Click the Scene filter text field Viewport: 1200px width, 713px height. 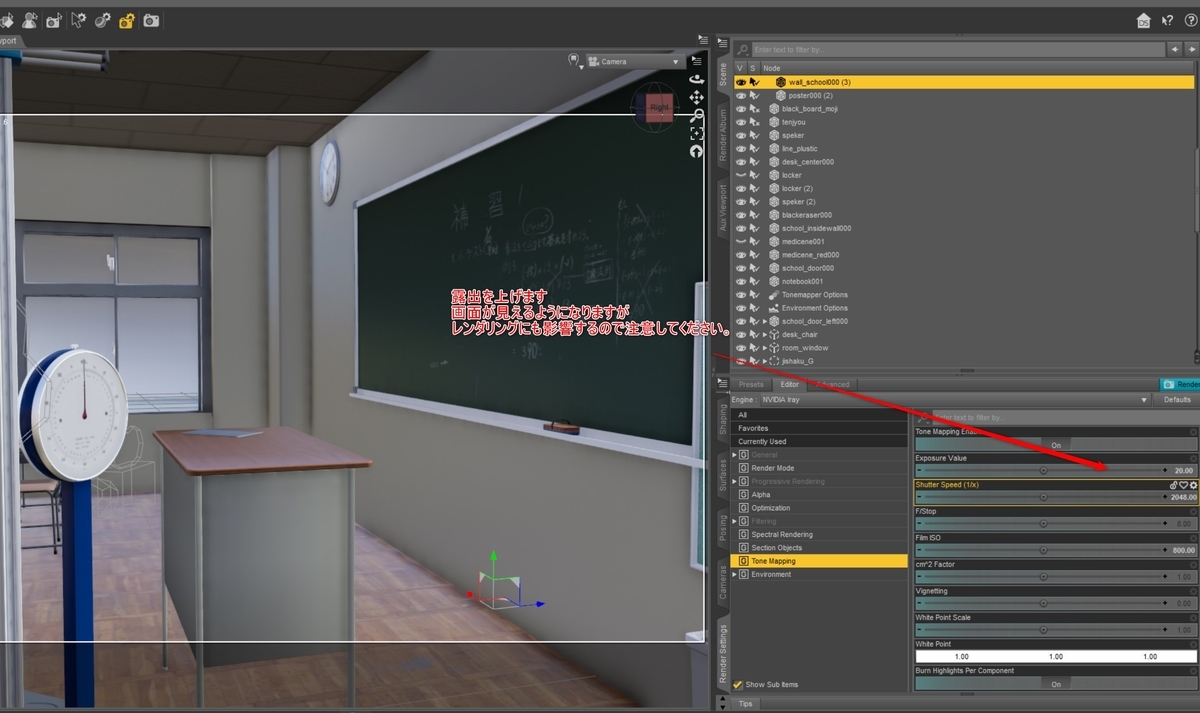coord(956,49)
